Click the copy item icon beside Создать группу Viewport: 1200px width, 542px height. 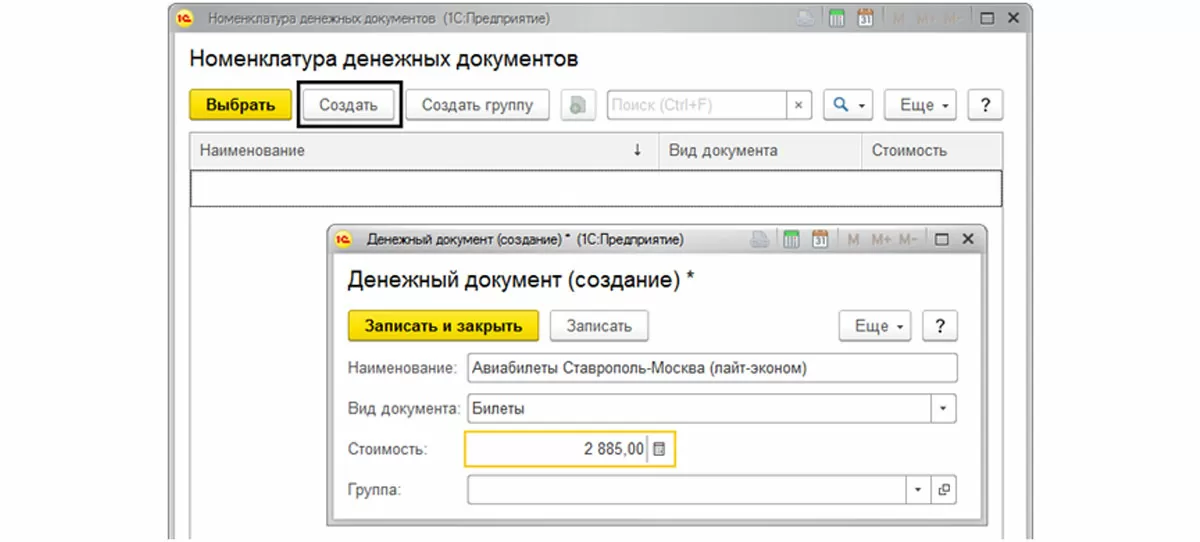tap(578, 105)
